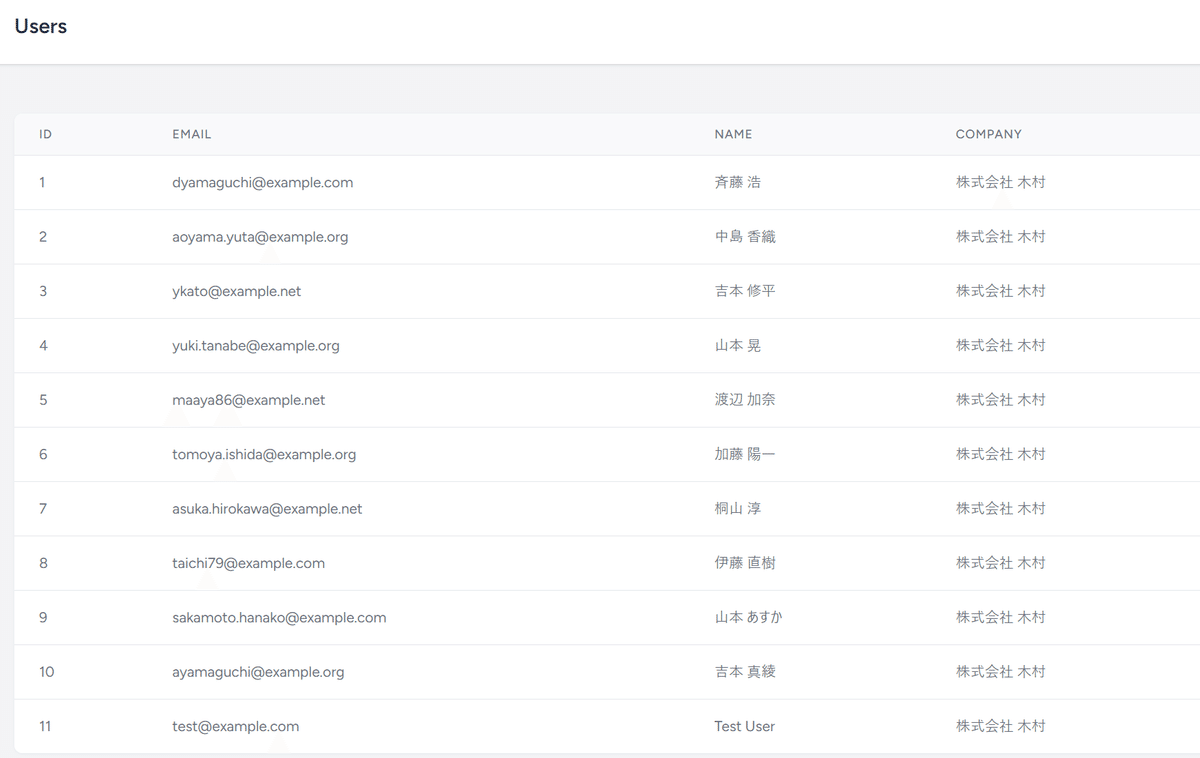This screenshot has height=758, width=1200.
Task: Click the EMAIL column header
Action: pos(192,134)
